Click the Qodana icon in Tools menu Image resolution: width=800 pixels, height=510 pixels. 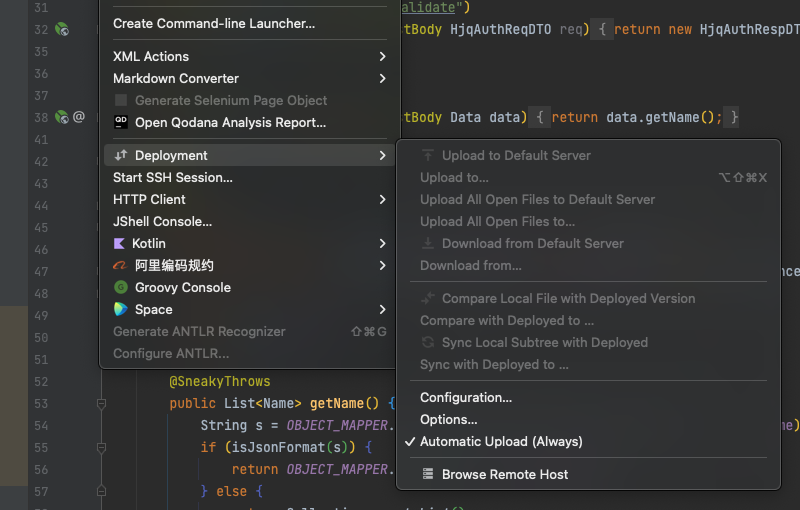(121, 123)
